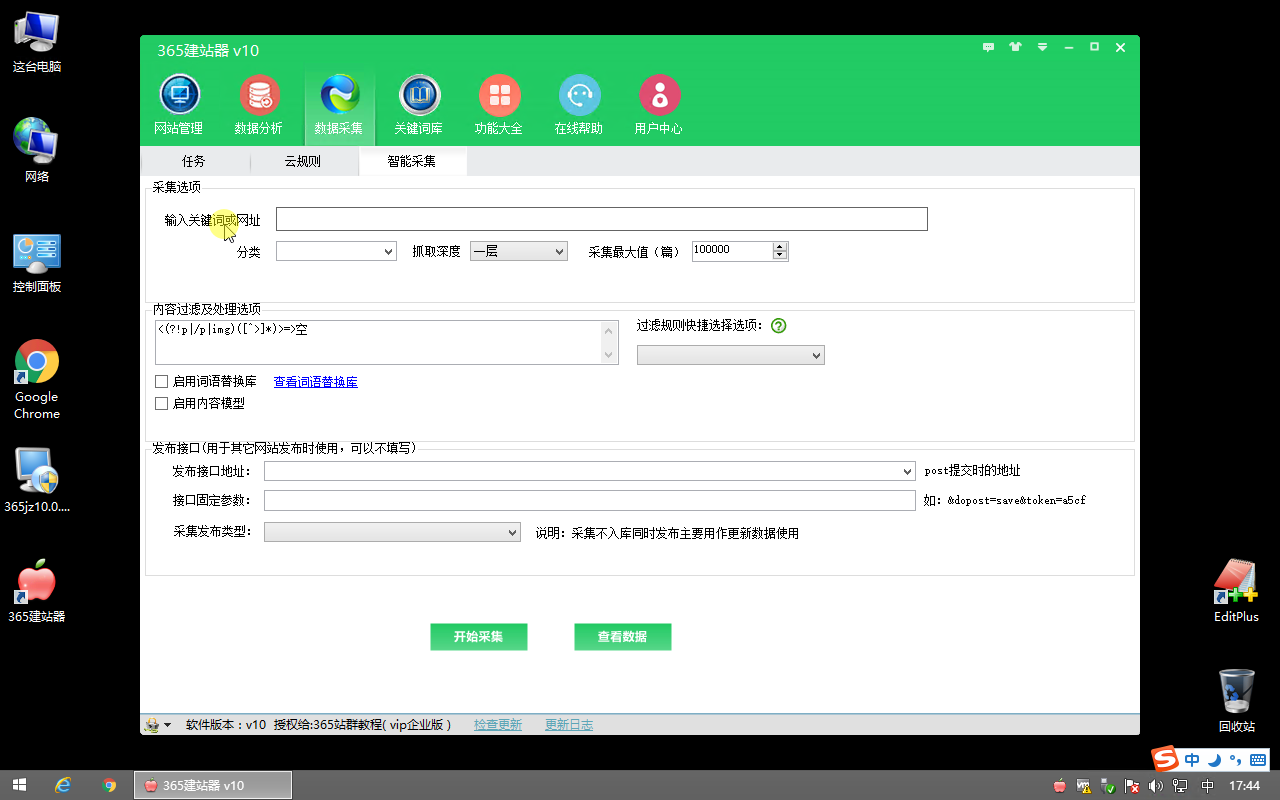Click the Windows Start button
The width and height of the screenshot is (1280, 800).
[19, 785]
